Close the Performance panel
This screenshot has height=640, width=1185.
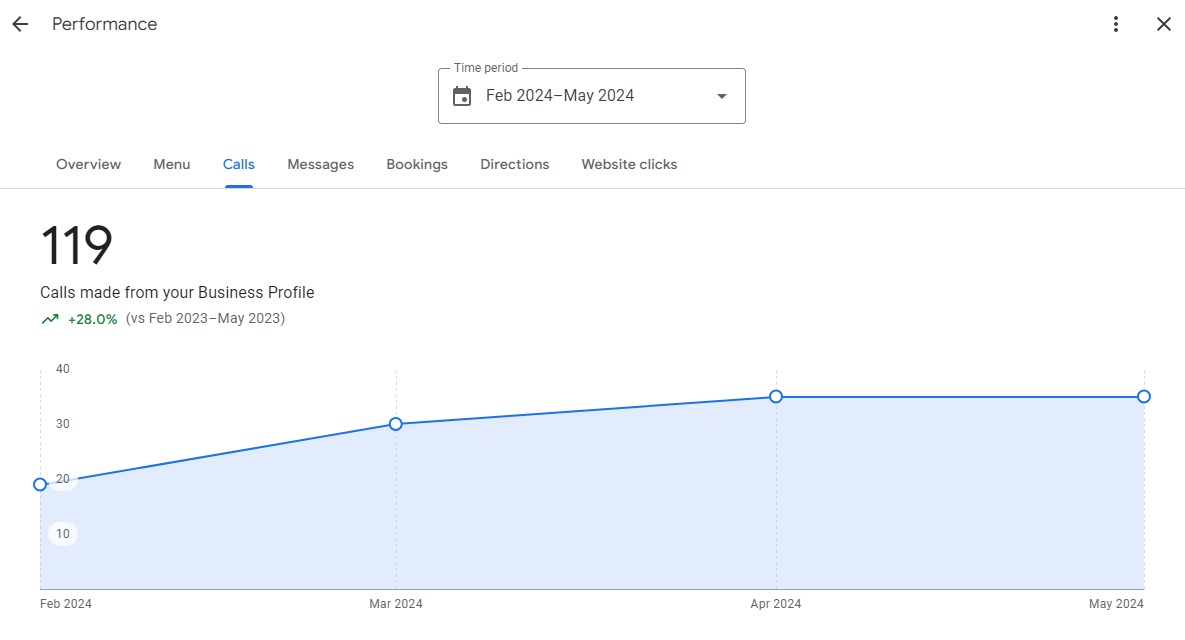(x=1164, y=24)
